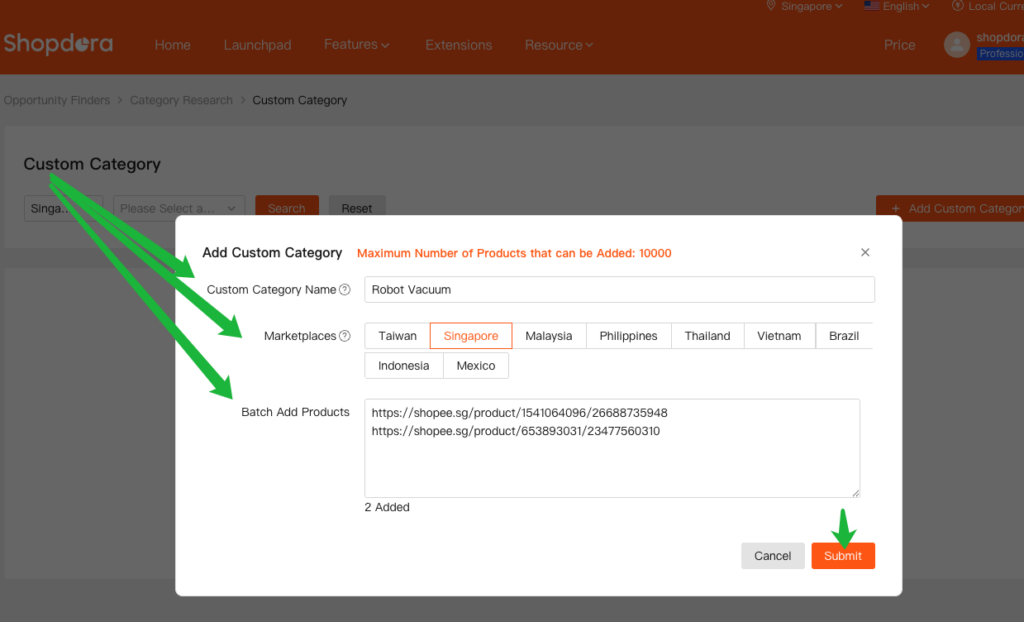Click the Custom Category Name input field

point(619,290)
